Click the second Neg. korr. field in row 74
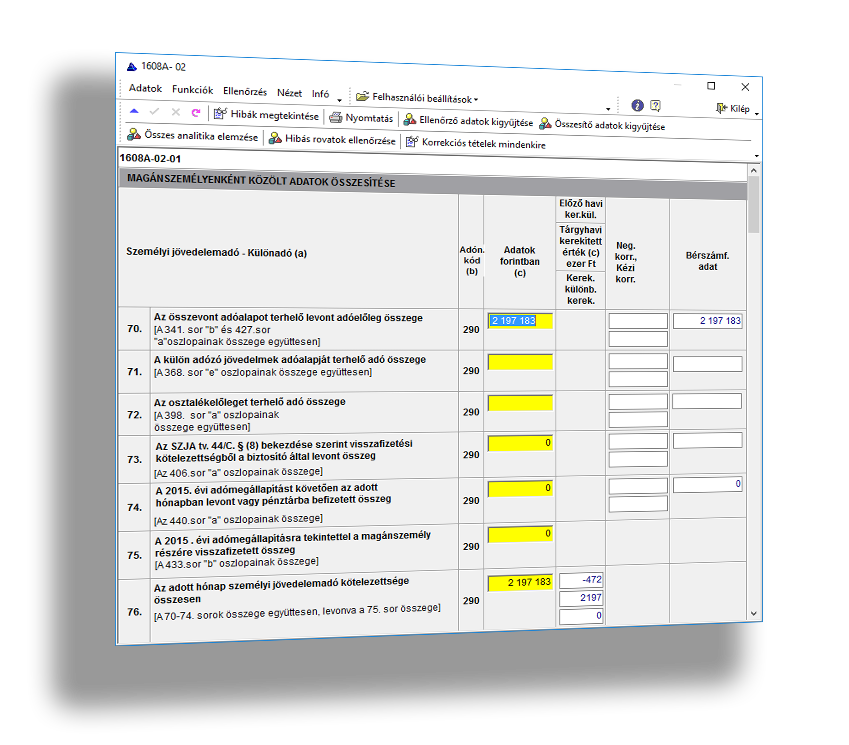 (x=638, y=504)
